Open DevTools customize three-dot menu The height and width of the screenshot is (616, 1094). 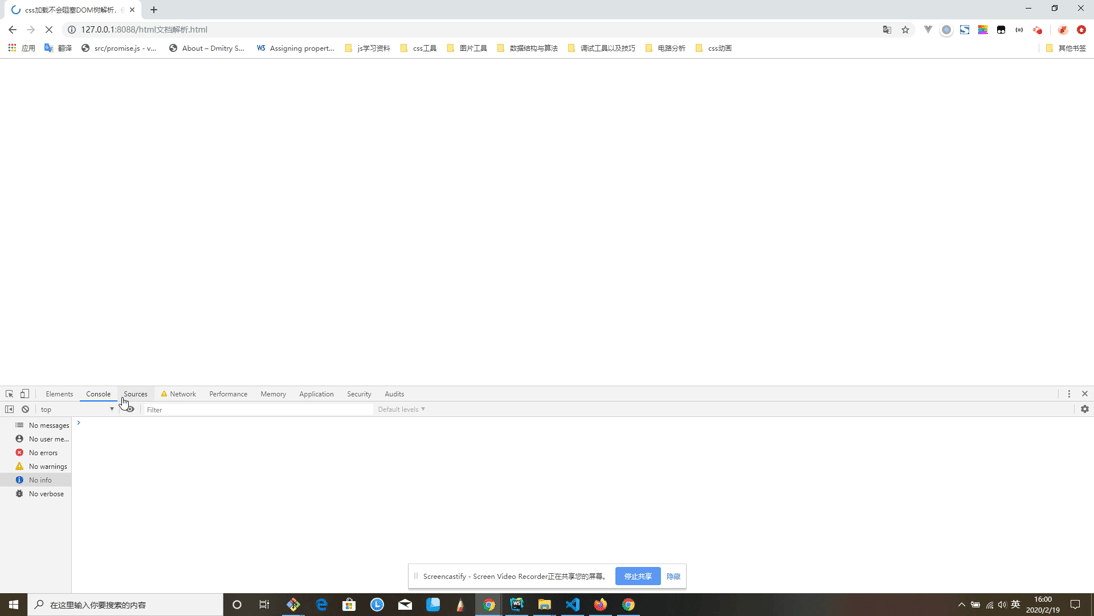point(1069,394)
